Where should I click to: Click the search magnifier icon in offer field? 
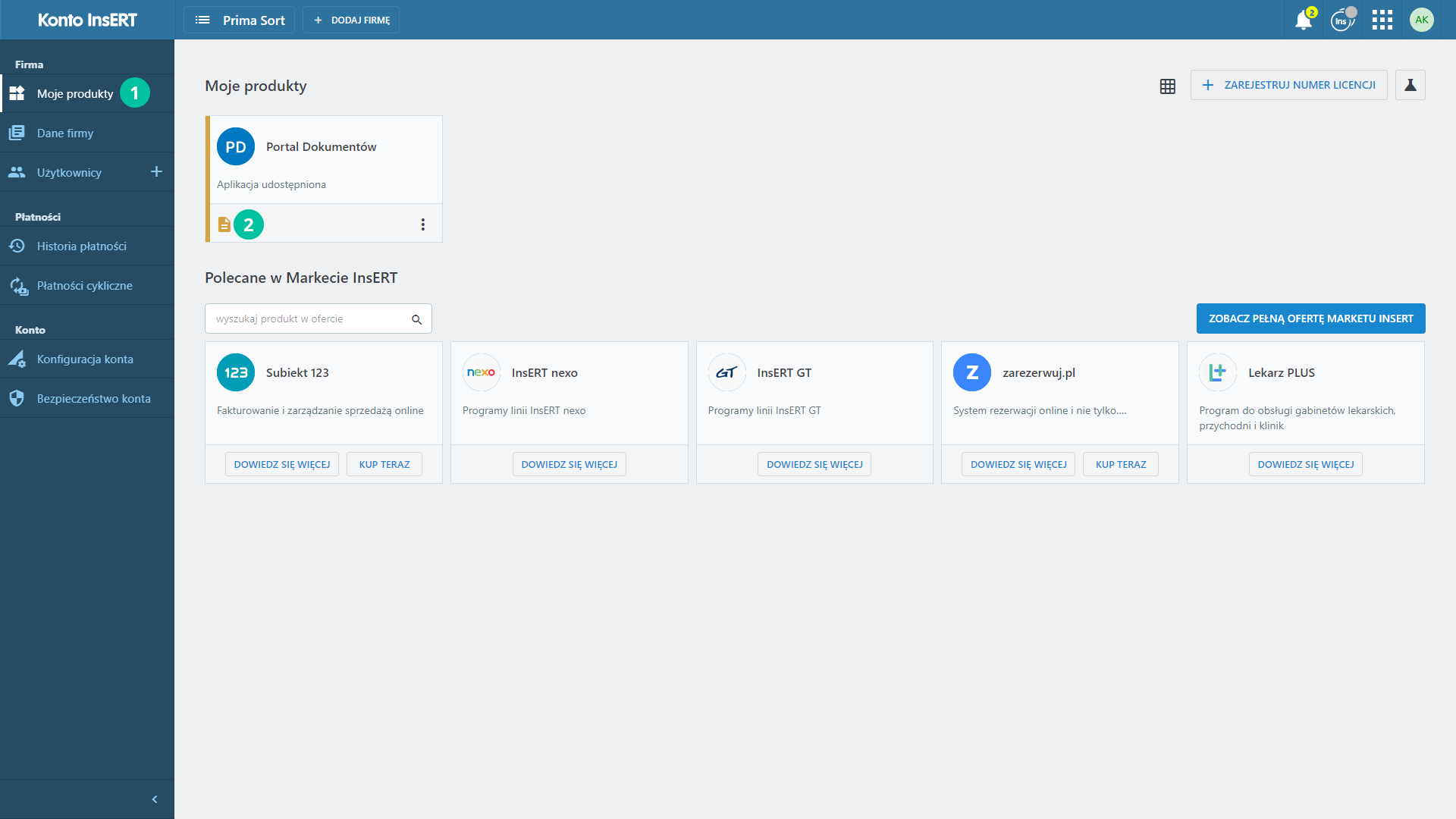coord(416,319)
